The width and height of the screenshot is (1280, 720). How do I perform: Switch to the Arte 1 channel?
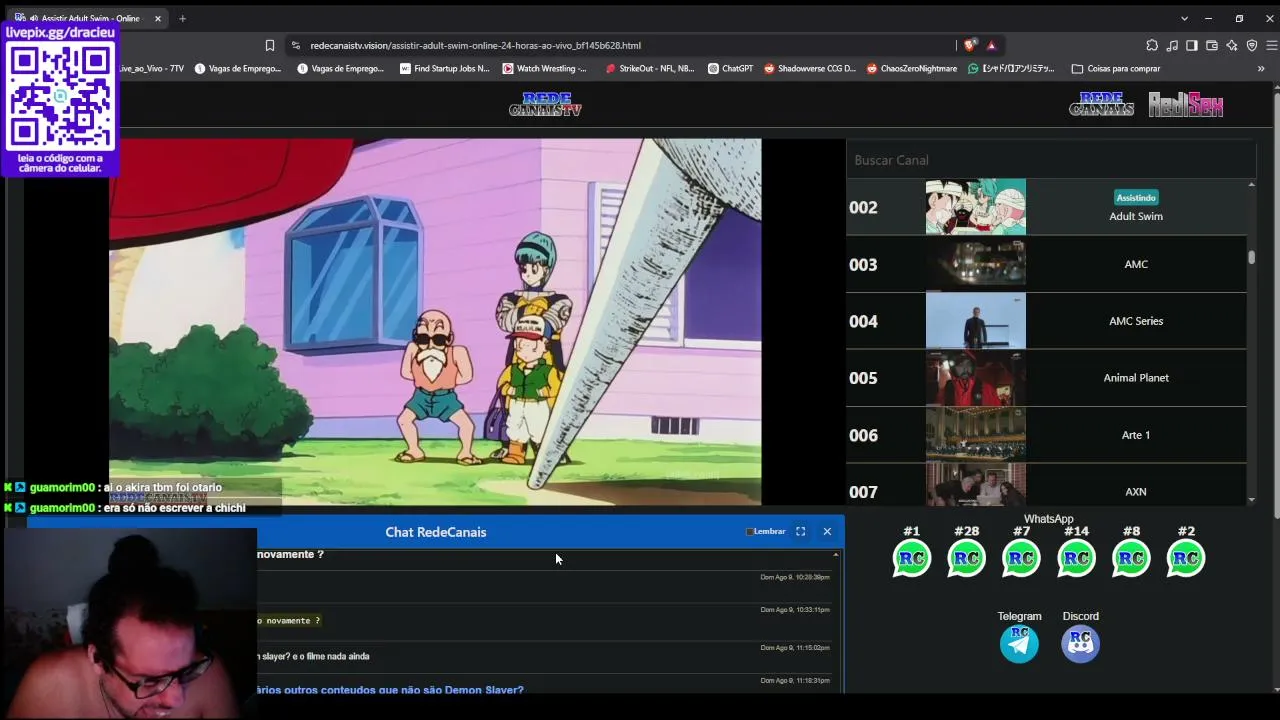click(x=1046, y=435)
